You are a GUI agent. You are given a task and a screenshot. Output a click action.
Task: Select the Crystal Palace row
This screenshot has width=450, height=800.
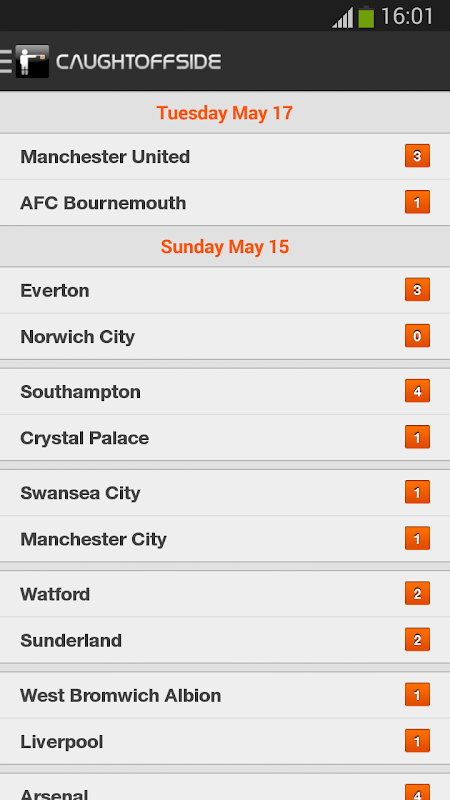(x=225, y=438)
